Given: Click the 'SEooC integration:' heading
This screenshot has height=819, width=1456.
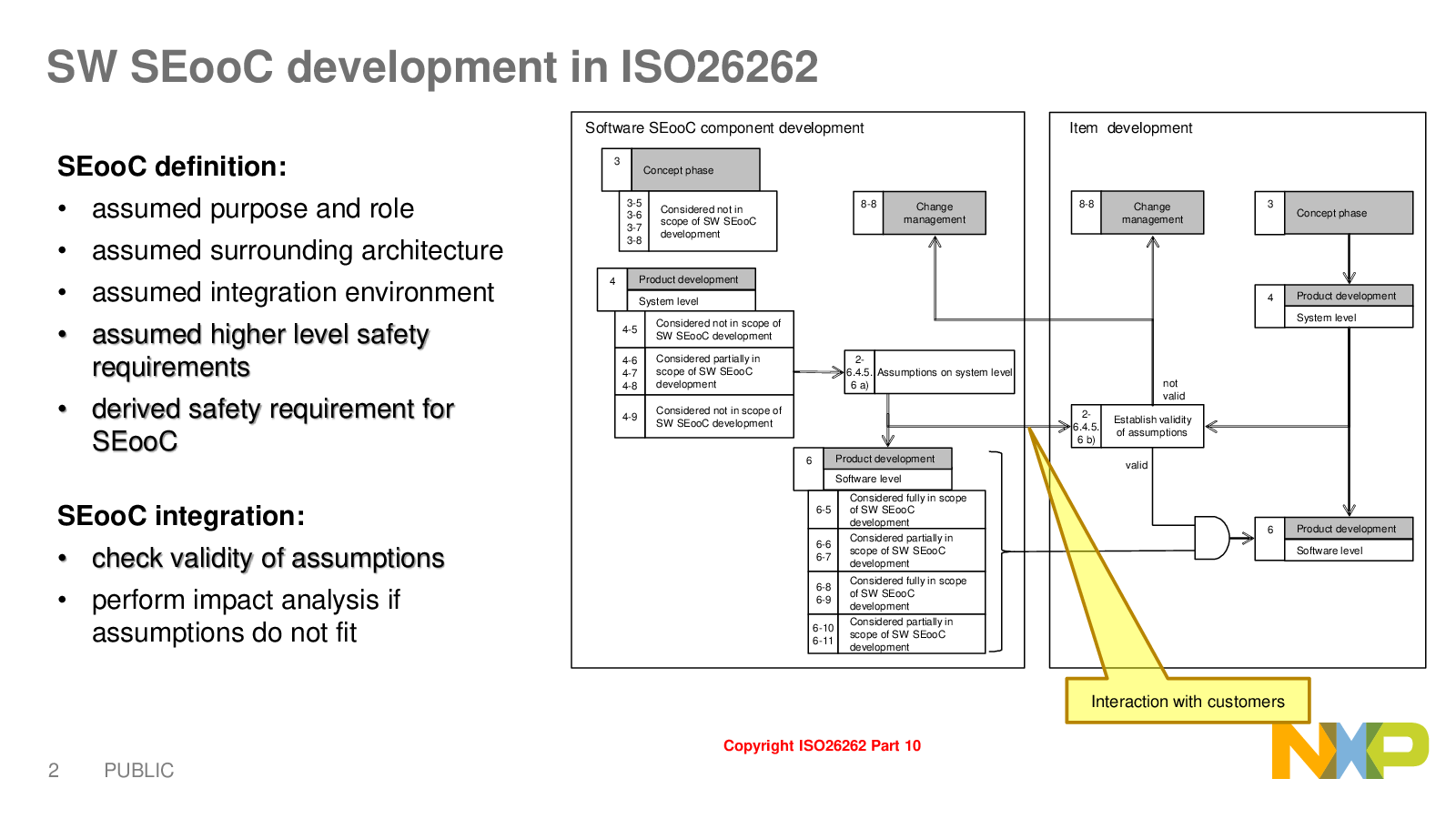Looking at the screenshot, I should tap(181, 516).
